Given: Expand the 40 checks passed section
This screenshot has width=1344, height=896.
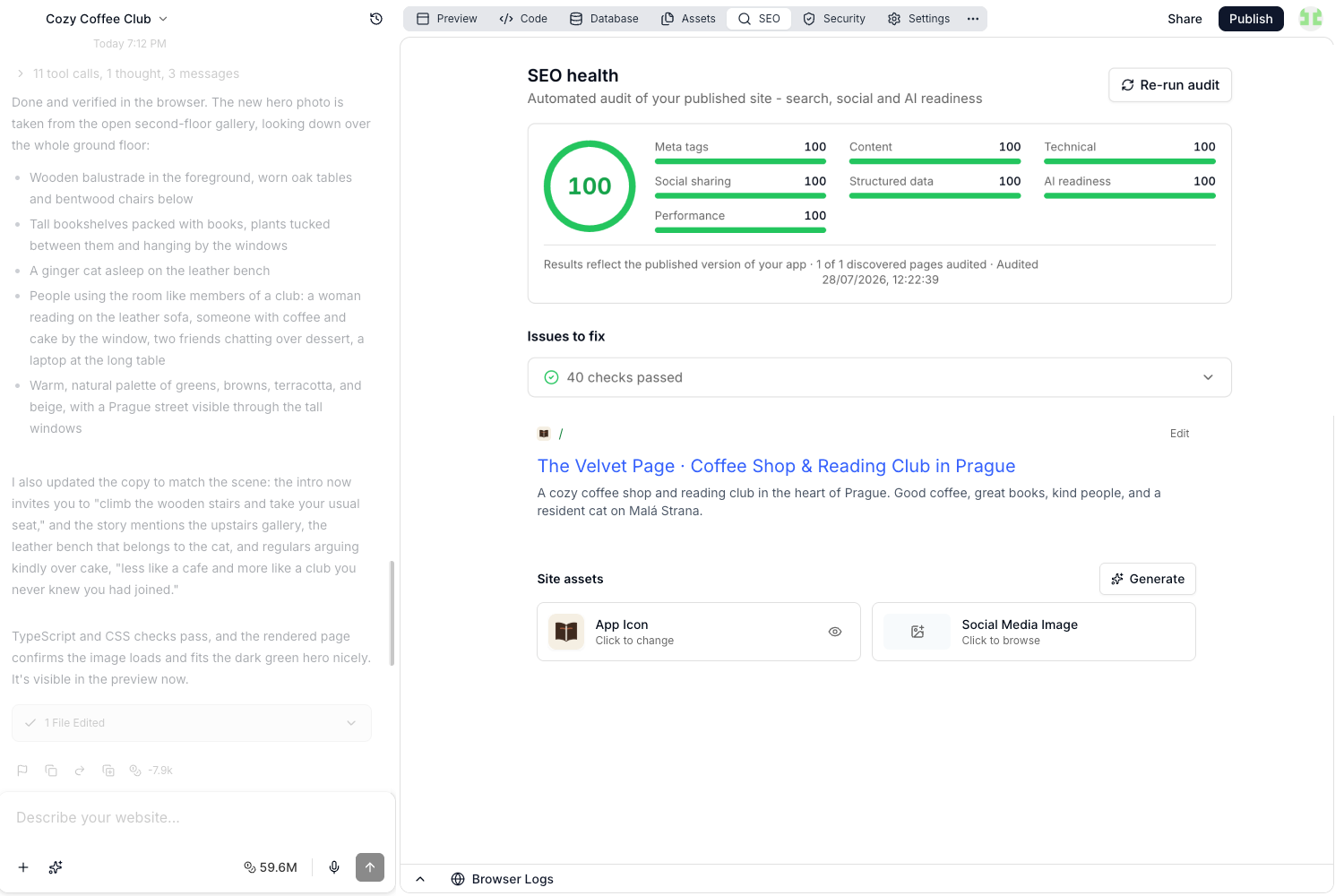Looking at the screenshot, I should (x=879, y=377).
